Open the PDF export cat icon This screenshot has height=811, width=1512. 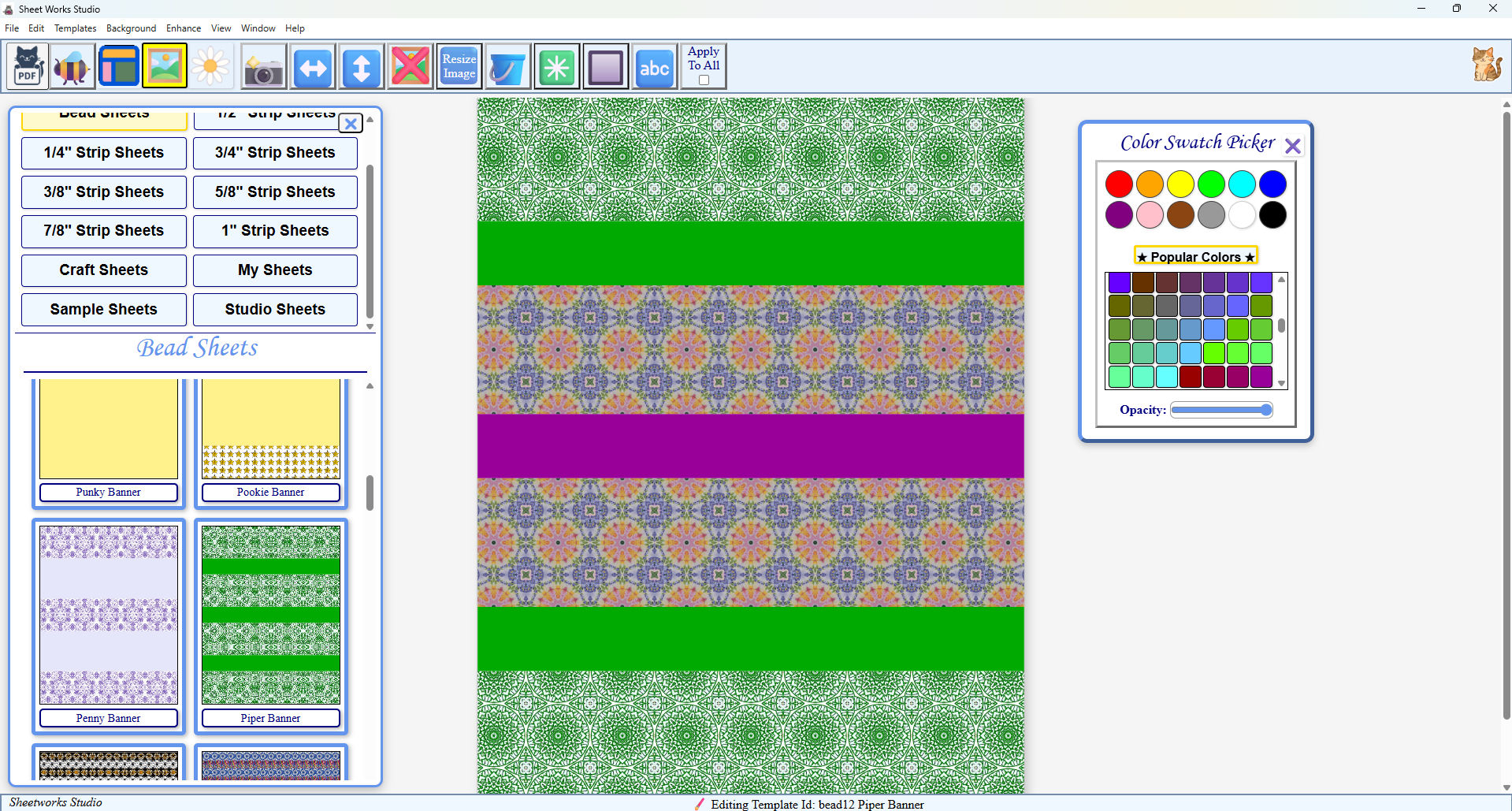tap(27, 65)
